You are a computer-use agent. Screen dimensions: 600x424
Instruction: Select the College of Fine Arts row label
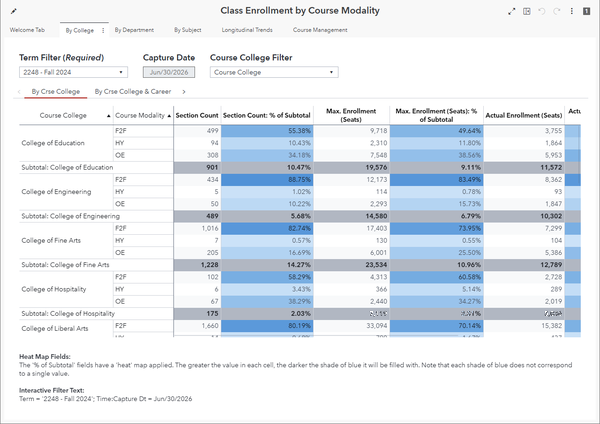(x=51, y=240)
